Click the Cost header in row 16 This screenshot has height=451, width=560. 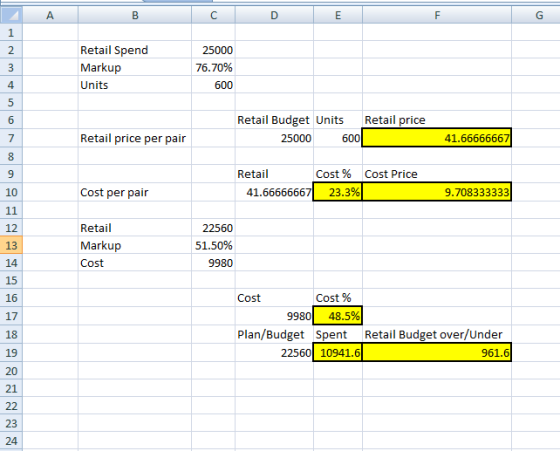click(x=274, y=298)
